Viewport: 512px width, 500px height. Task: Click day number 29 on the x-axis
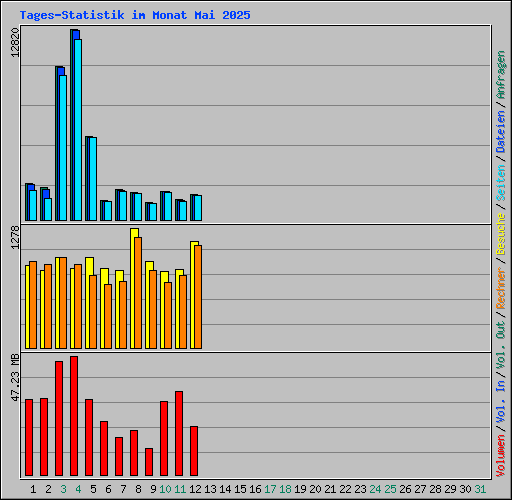450,489
